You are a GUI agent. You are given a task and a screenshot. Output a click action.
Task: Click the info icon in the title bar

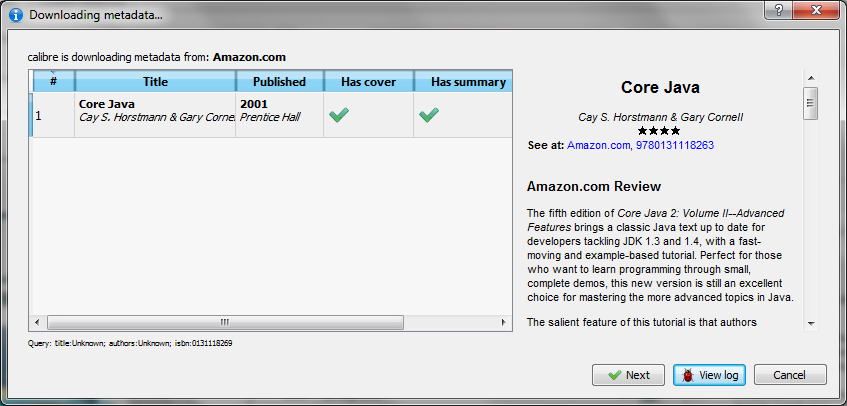(15, 15)
